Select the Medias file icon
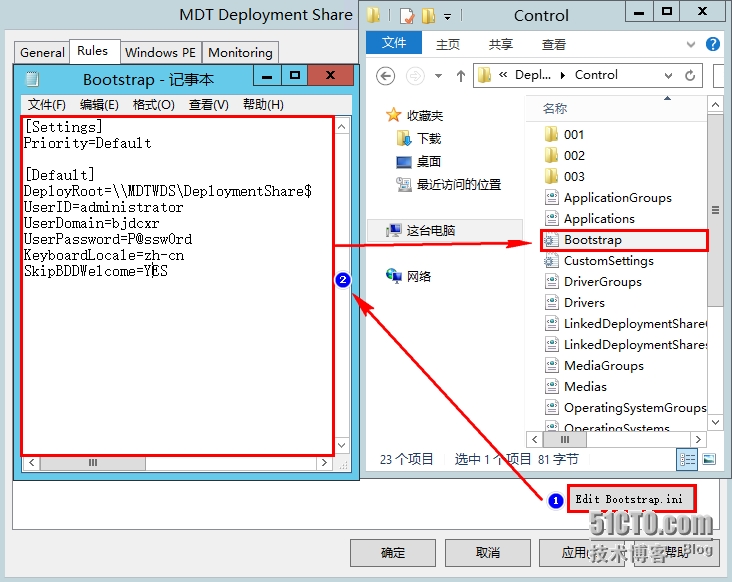Viewport: 732px width, 582px height. 551,386
